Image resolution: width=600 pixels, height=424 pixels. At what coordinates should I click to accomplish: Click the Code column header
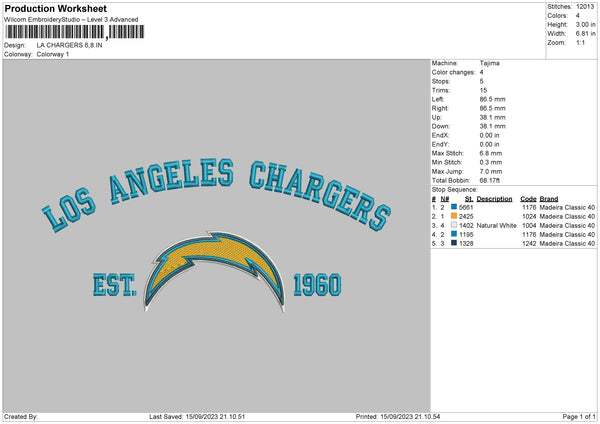[x=529, y=198]
